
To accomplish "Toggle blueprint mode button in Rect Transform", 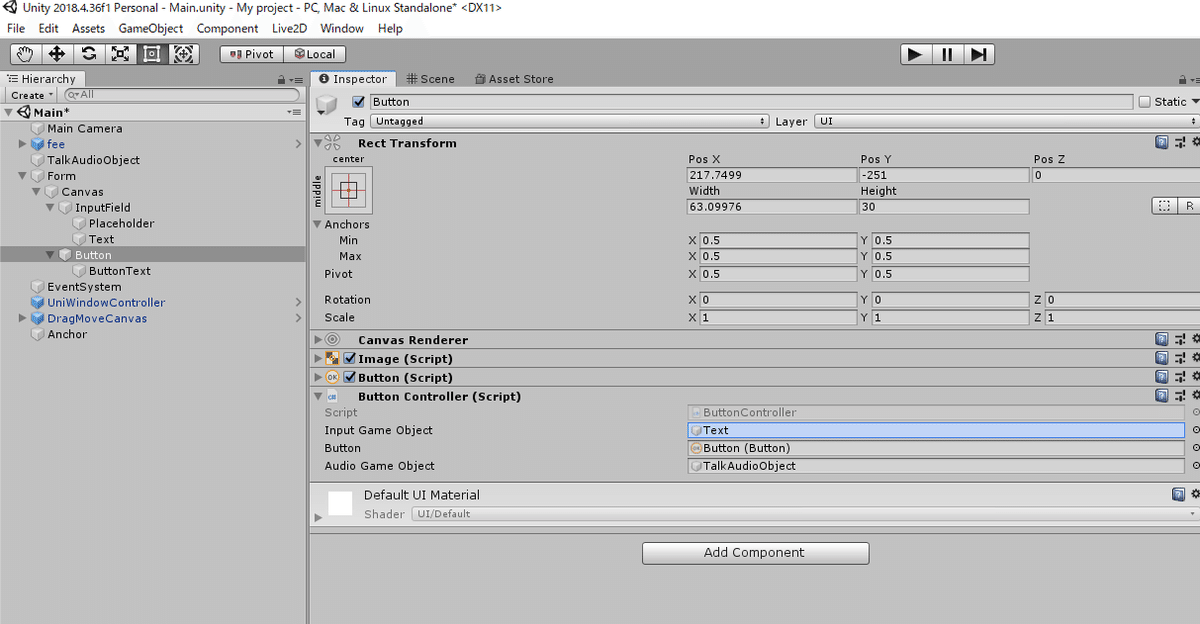I will click(1163, 206).
